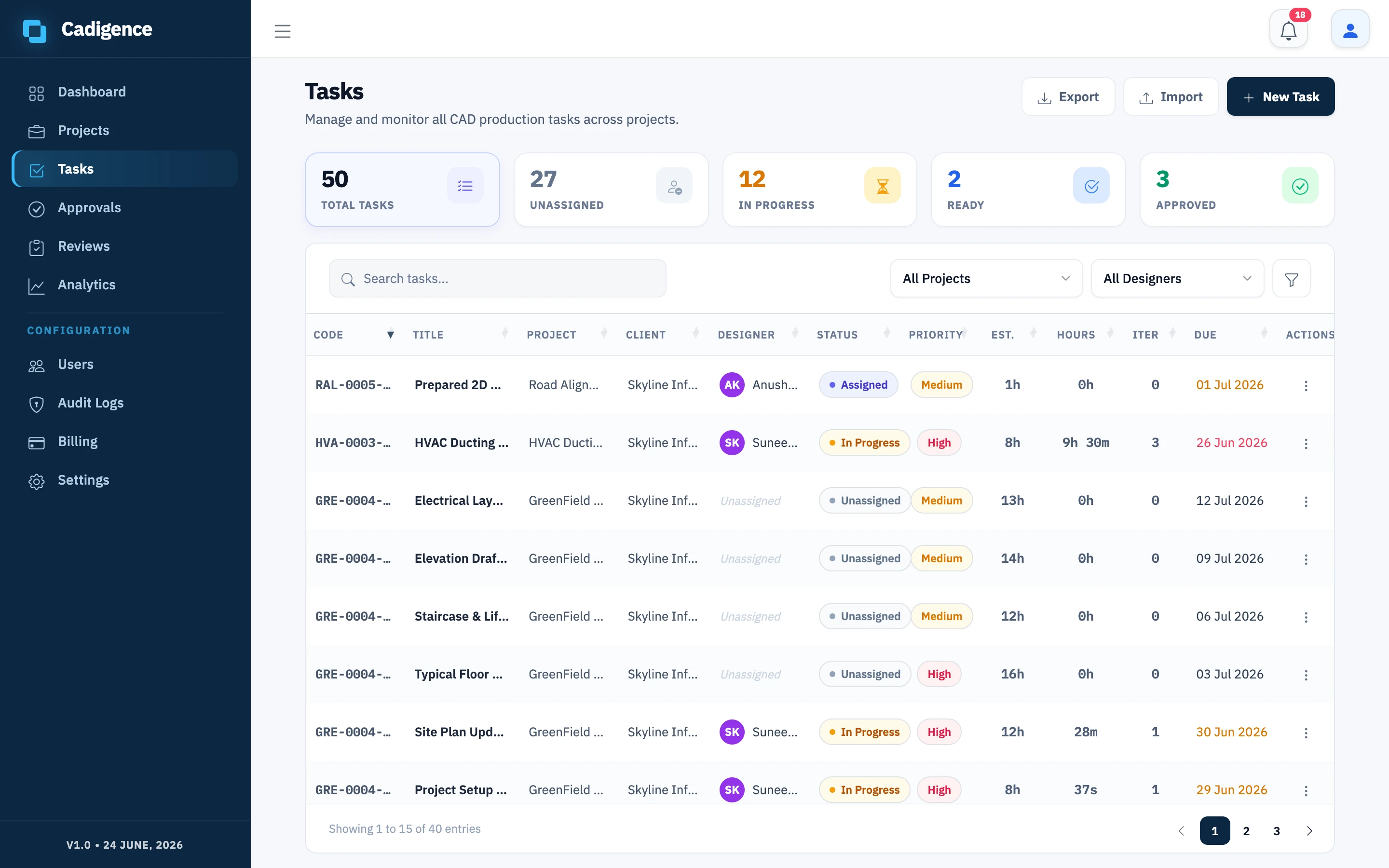Open the user profile avatar menu
Screen dimensions: 1389x868
1350,30
